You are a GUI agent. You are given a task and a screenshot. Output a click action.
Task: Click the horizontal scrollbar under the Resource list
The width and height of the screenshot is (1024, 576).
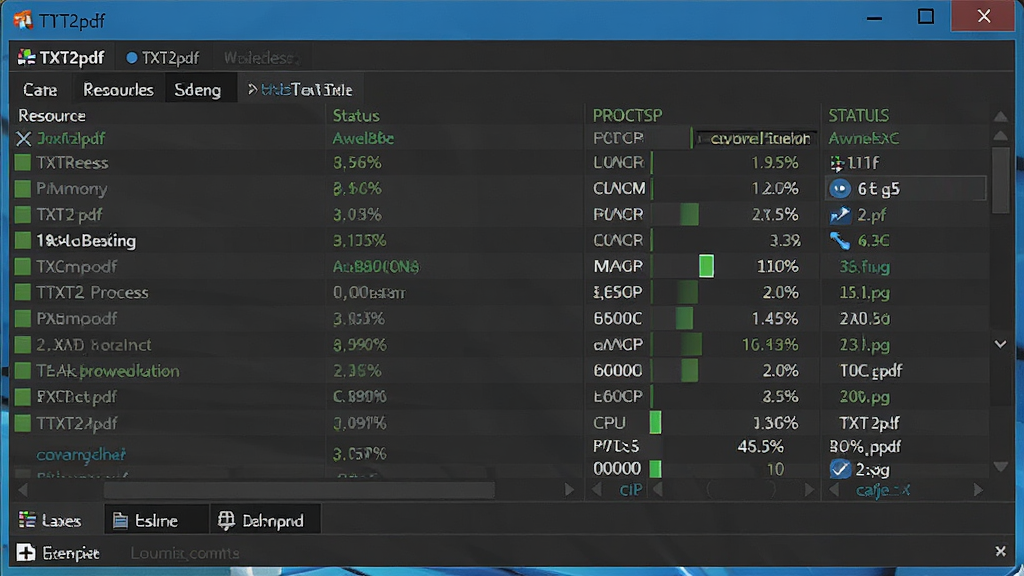pos(299,490)
